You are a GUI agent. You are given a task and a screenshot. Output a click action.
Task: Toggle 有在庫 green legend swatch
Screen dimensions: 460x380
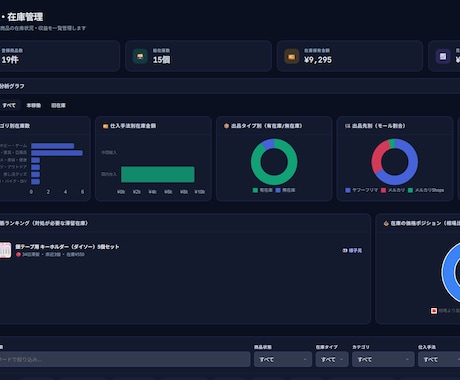(x=255, y=190)
